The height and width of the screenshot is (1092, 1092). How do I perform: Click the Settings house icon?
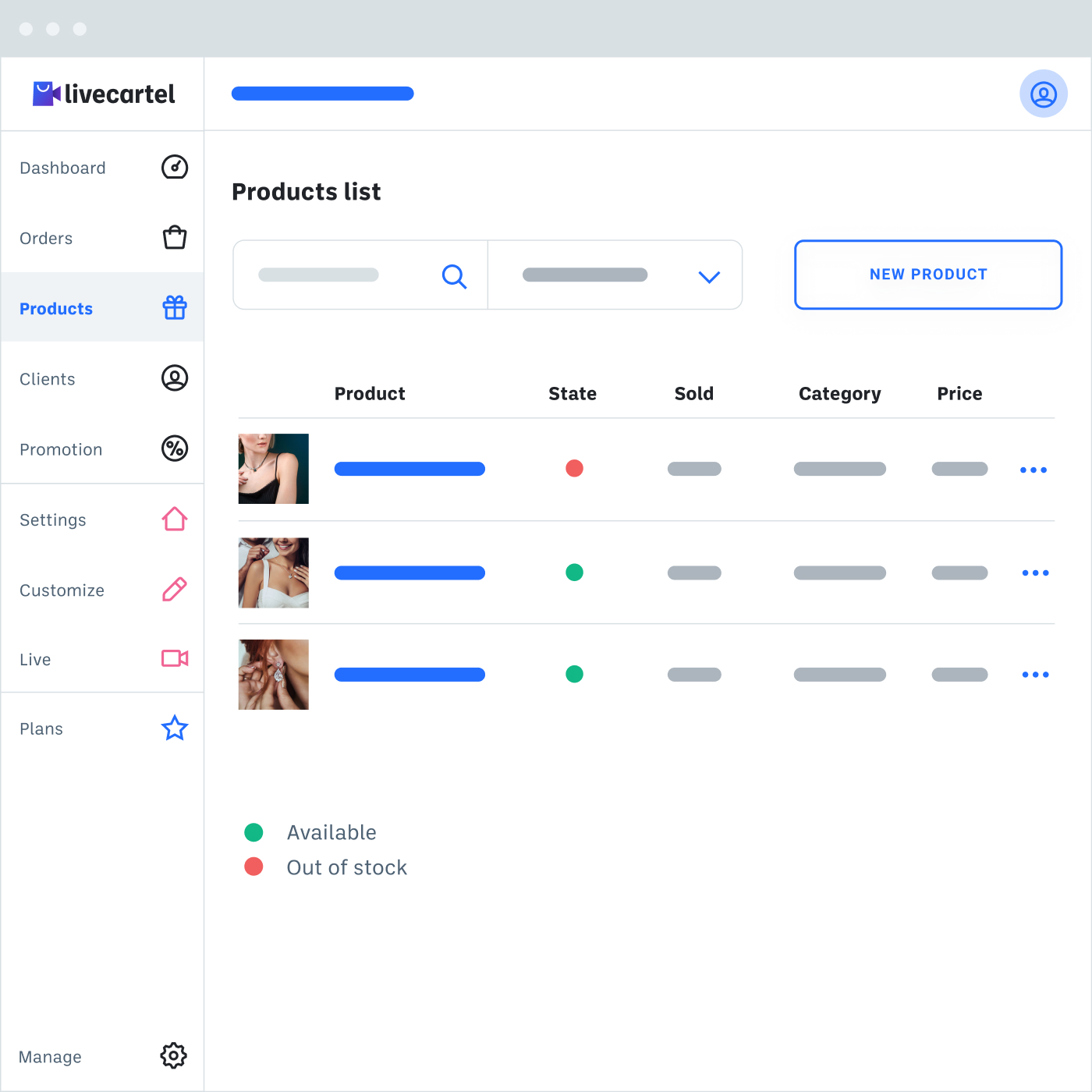174,519
